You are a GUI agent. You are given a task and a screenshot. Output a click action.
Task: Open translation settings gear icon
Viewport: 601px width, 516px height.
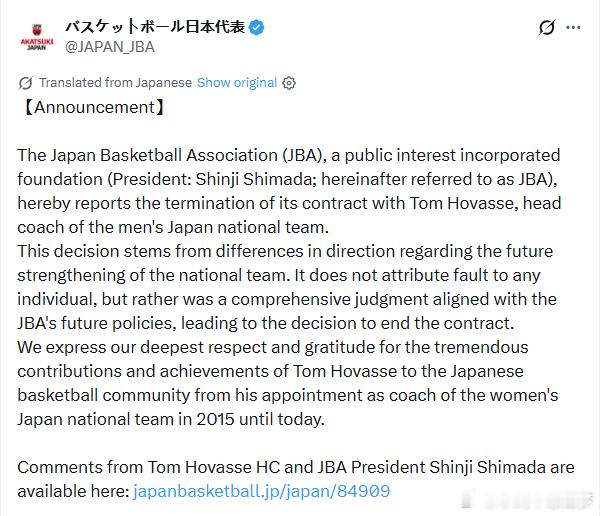[x=289, y=83]
